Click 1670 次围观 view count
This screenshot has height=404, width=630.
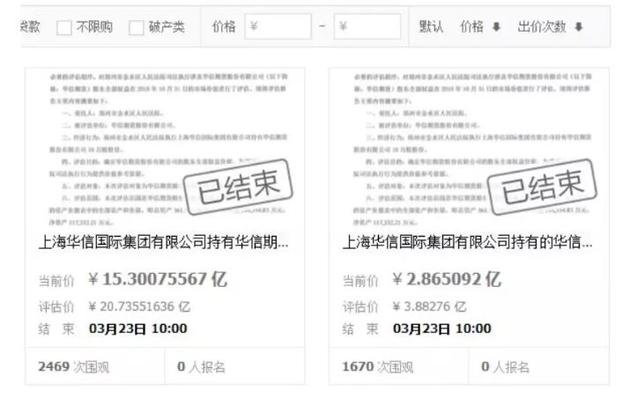click(x=377, y=367)
